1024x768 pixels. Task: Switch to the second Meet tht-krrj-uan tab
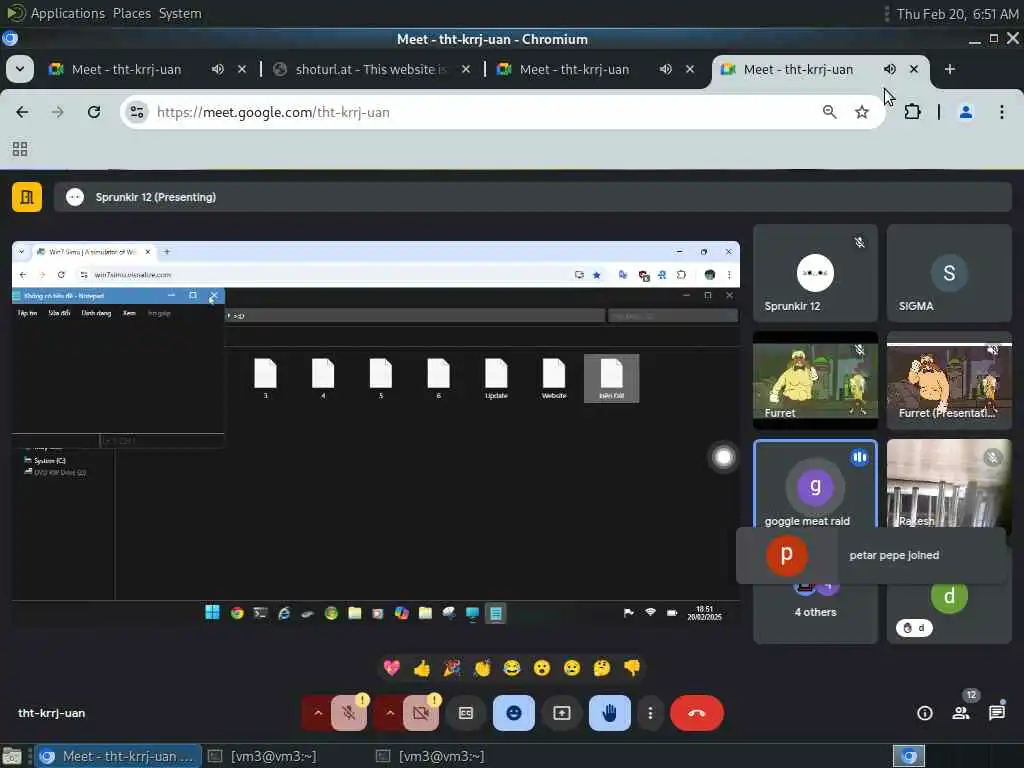573,69
